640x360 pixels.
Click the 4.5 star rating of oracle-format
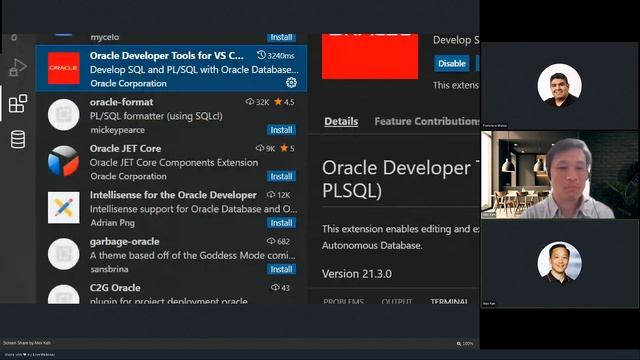[x=284, y=102]
